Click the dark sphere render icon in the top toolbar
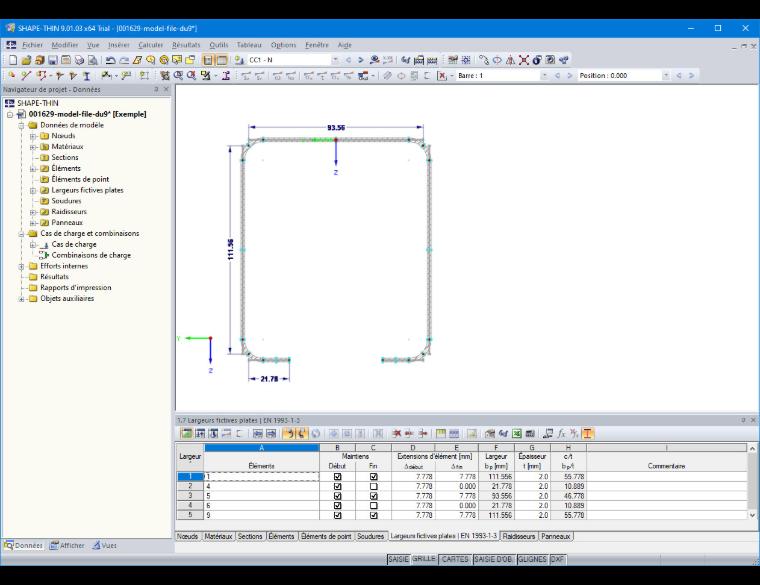Viewport: 760px width, 585px height. tap(537, 60)
